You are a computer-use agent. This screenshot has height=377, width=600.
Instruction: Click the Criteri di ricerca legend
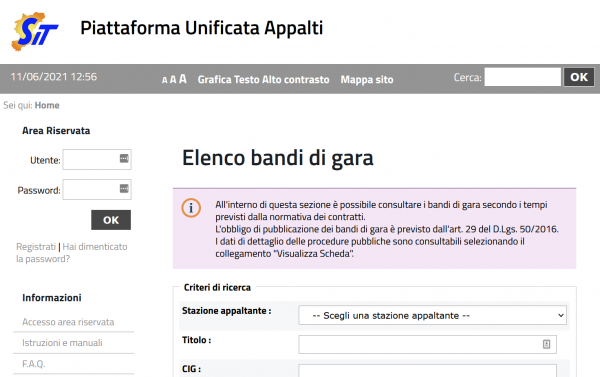pyautogui.click(x=217, y=287)
